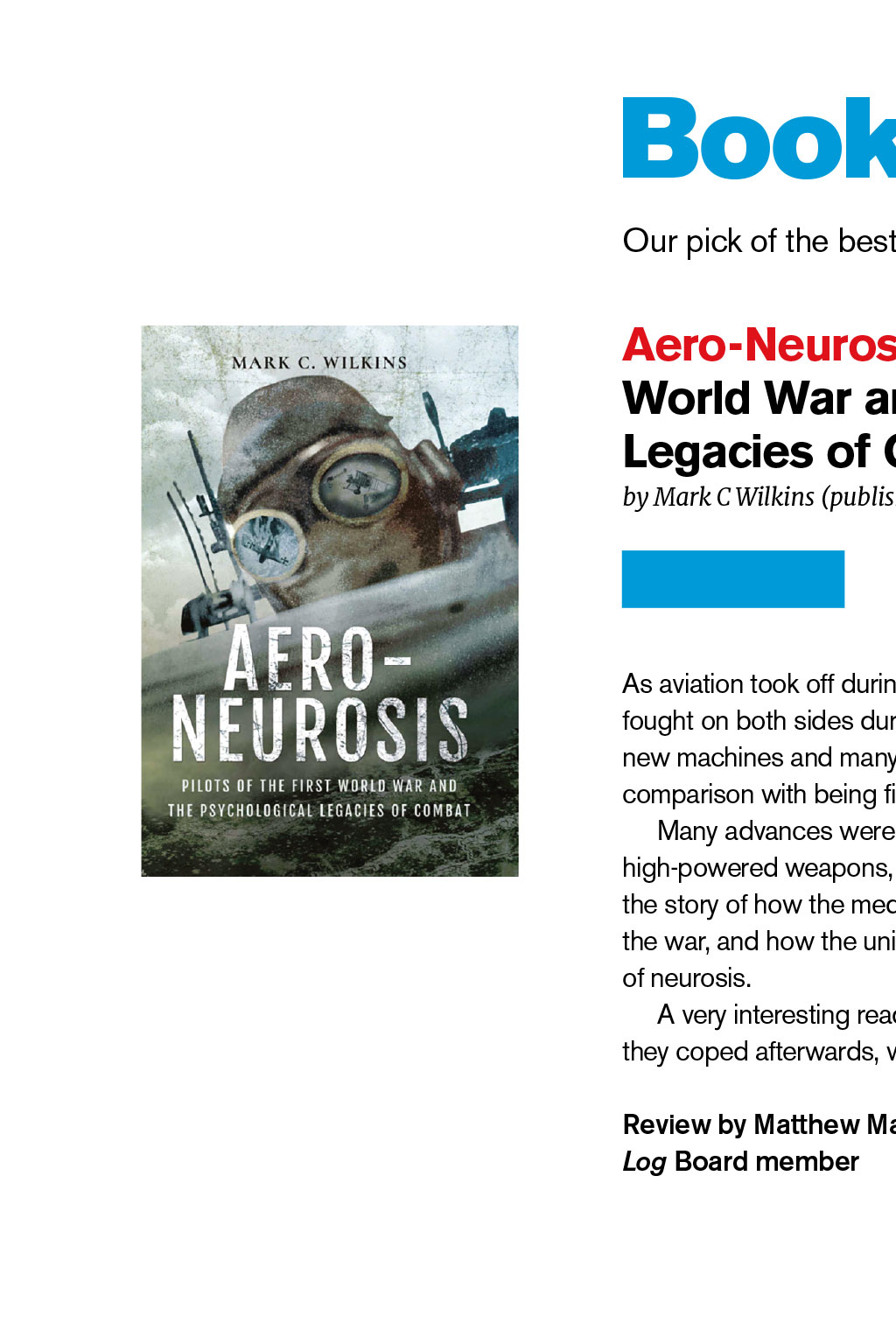Click the large blue 'Book' heading
896x1344 pixels.
pos(759,138)
